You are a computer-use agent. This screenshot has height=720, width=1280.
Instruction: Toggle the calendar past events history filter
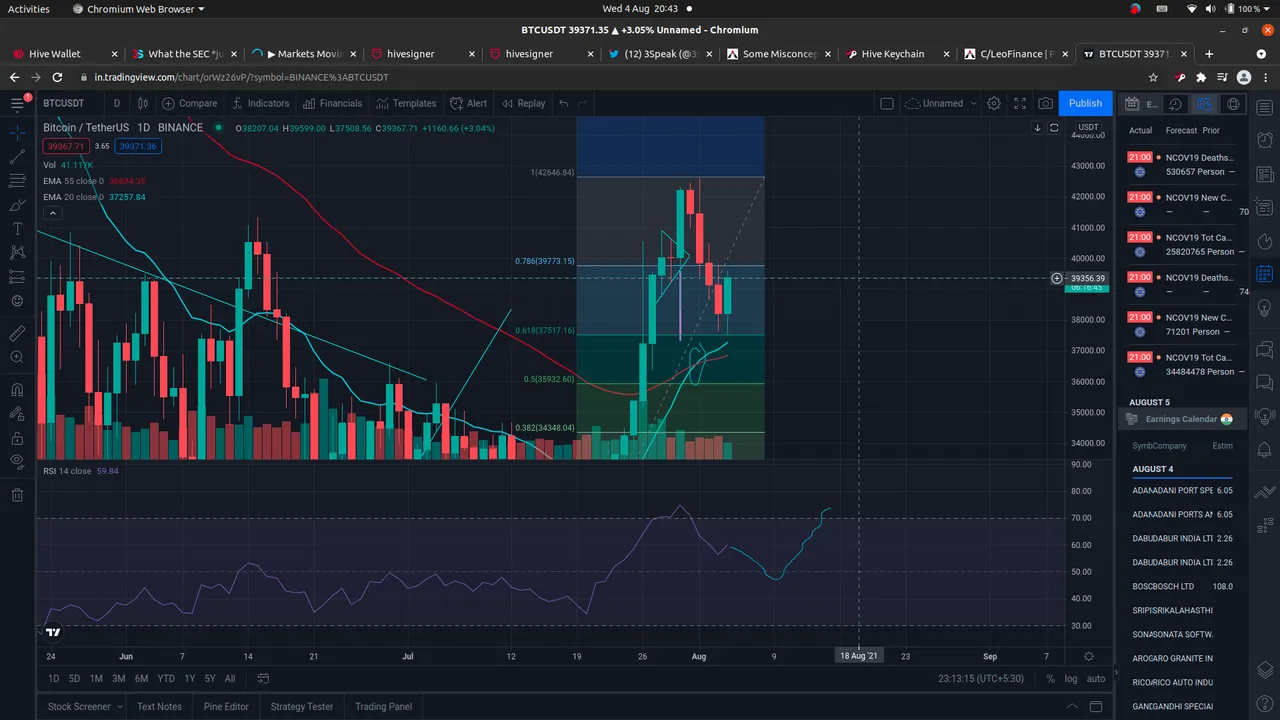click(1176, 104)
